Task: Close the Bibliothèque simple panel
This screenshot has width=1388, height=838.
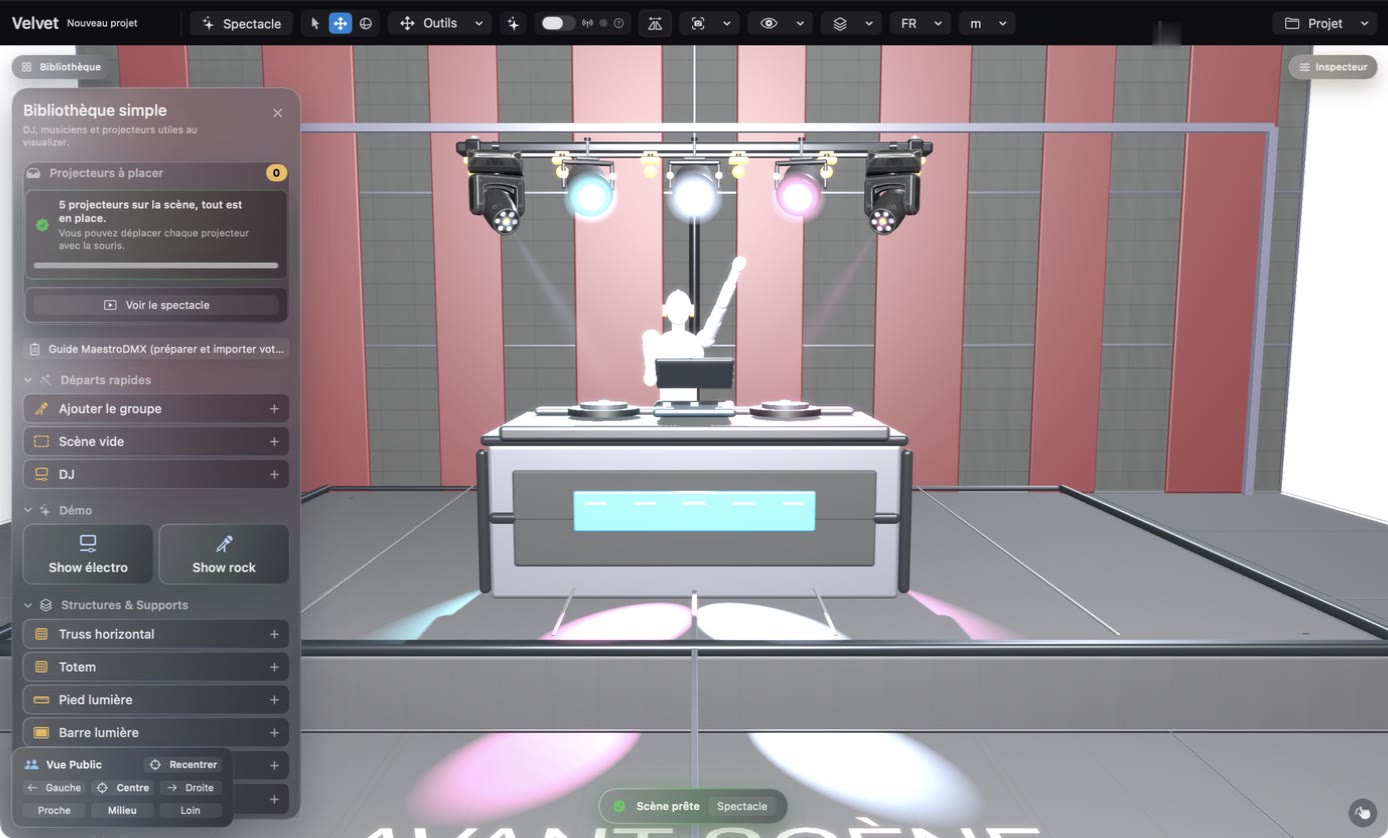Action: (277, 113)
